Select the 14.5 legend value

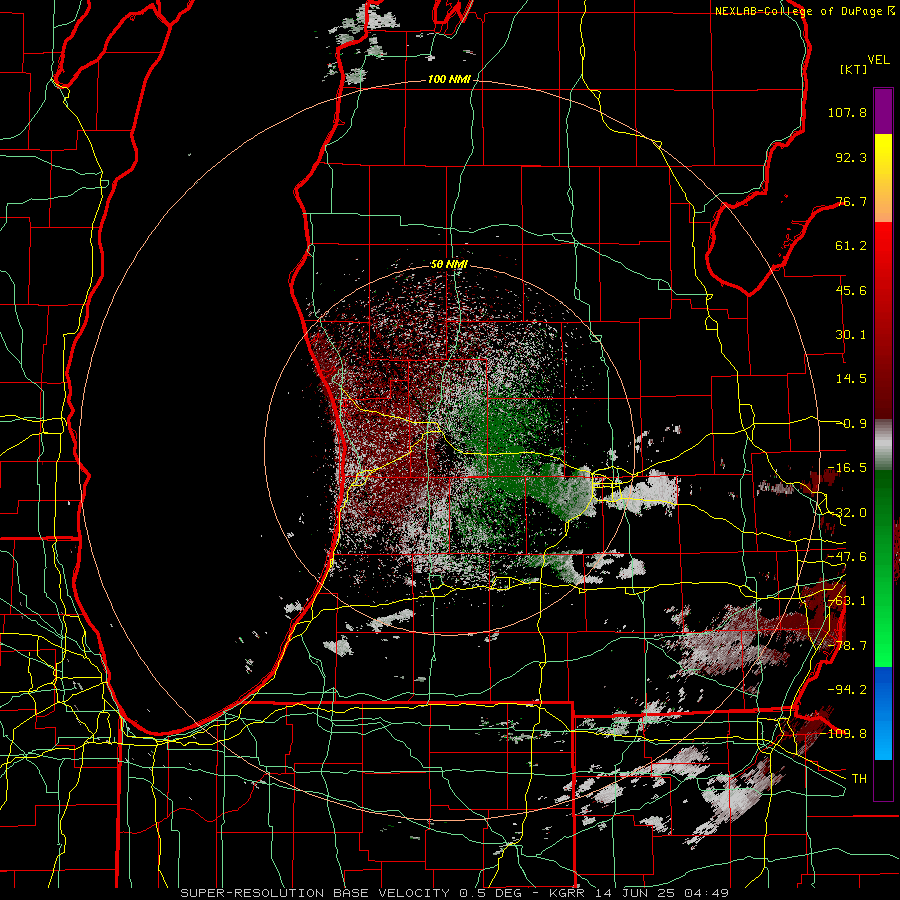[x=851, y=379]
